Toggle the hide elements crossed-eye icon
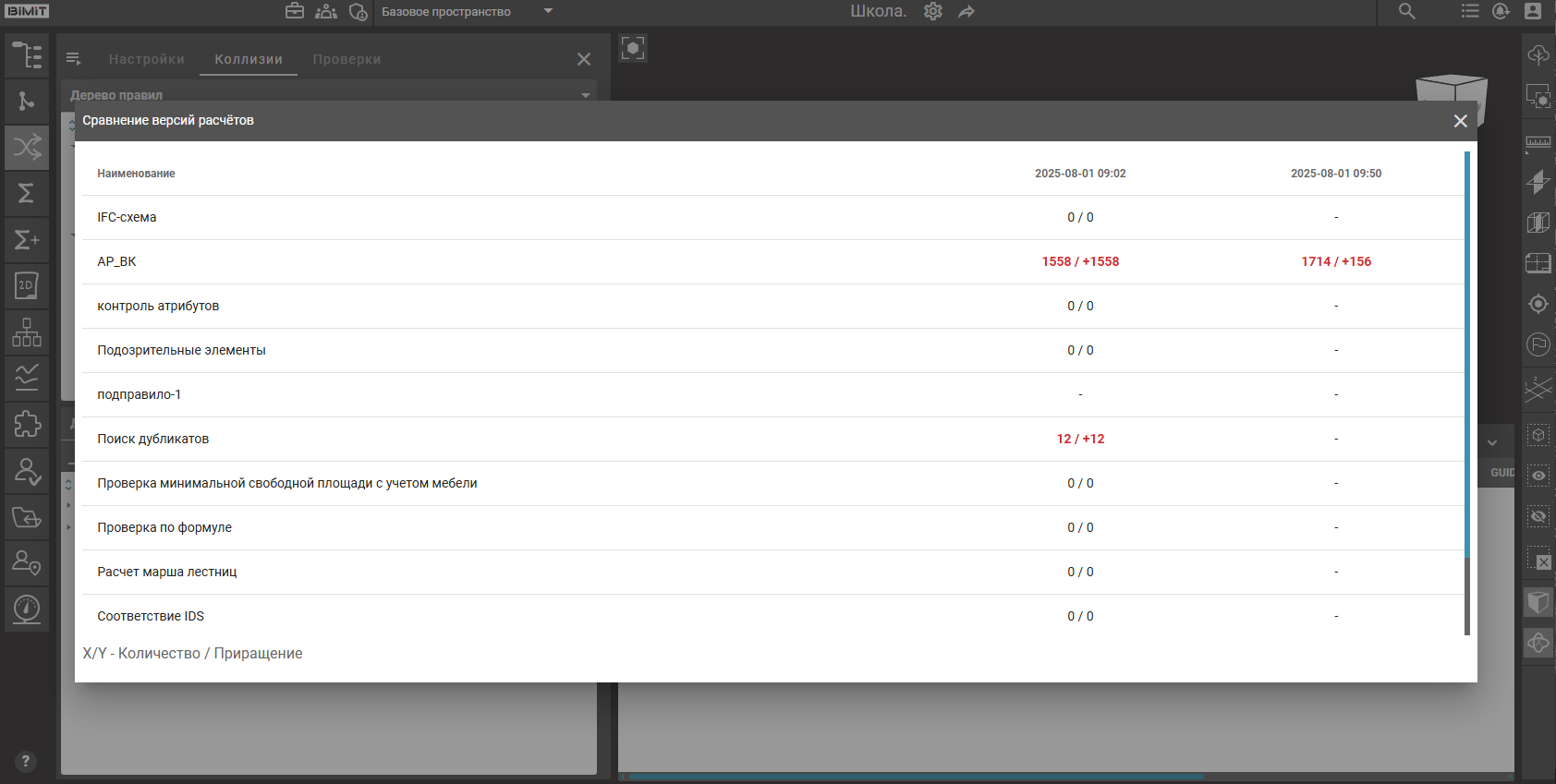1556x784 pixels. pyautogui.click(x=1538, y=516)
